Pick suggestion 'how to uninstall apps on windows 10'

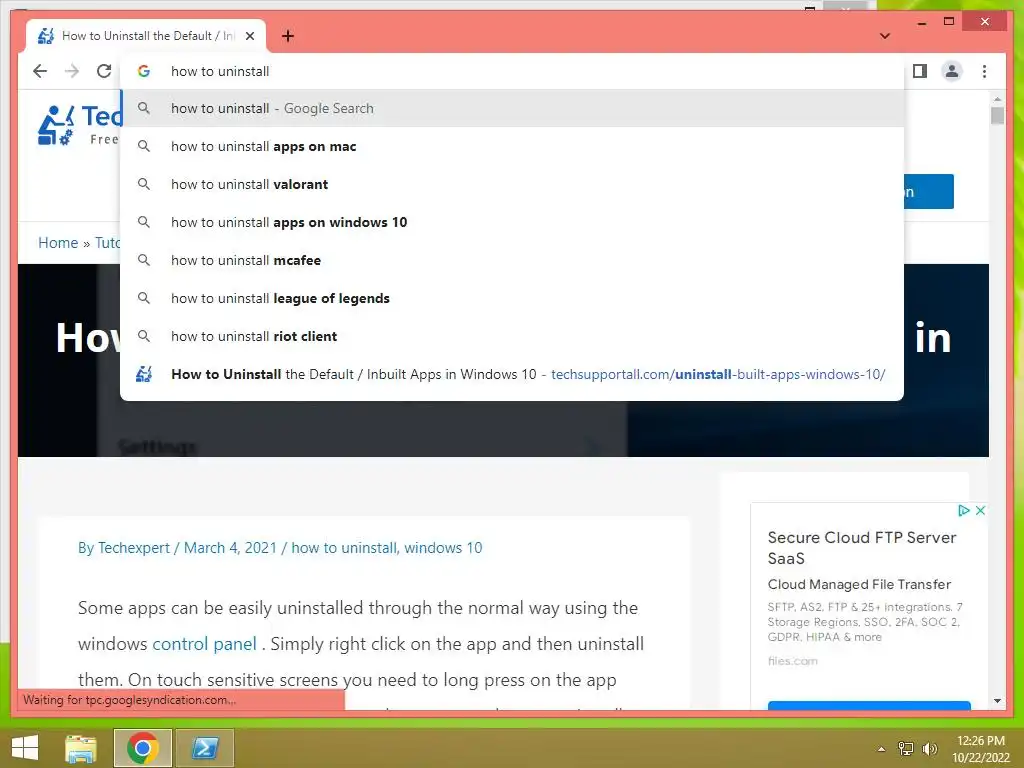[512, 222]
